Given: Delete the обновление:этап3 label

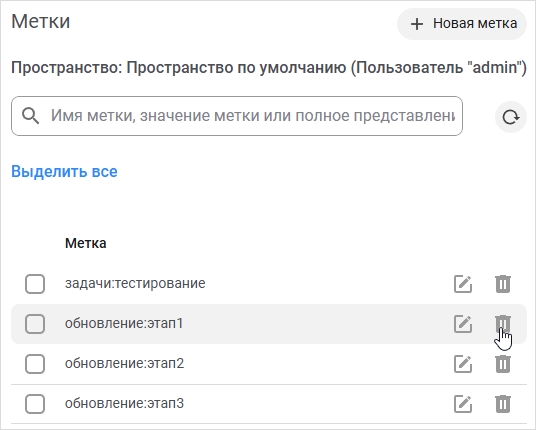Looking at the screenshot, I should [x=502, y=404].
